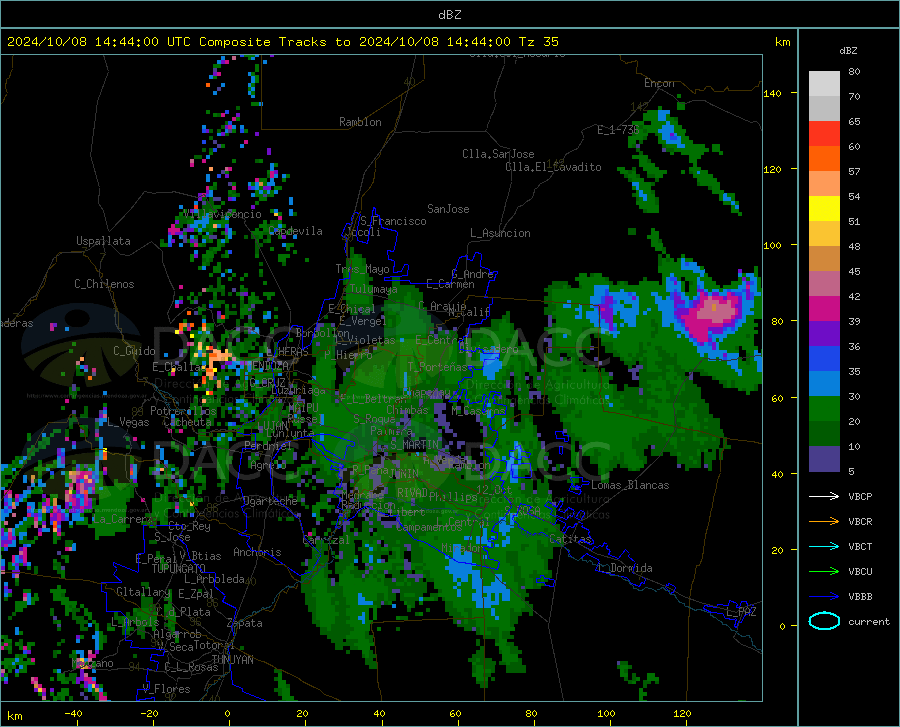This screenshot has width=900, height=727.
Task: Click the Lomas_Blancas label
Action: [630, 485]
